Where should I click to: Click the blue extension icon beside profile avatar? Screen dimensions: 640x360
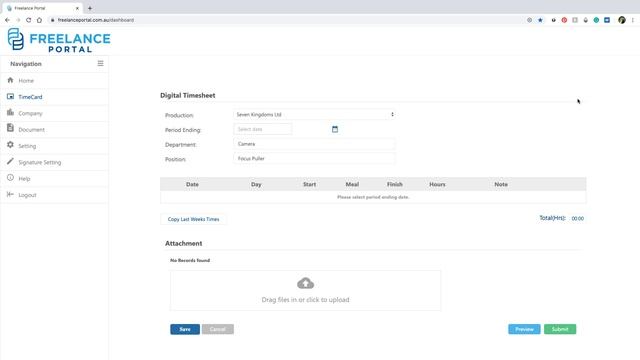pyautogui.click(x=607, y=20)
